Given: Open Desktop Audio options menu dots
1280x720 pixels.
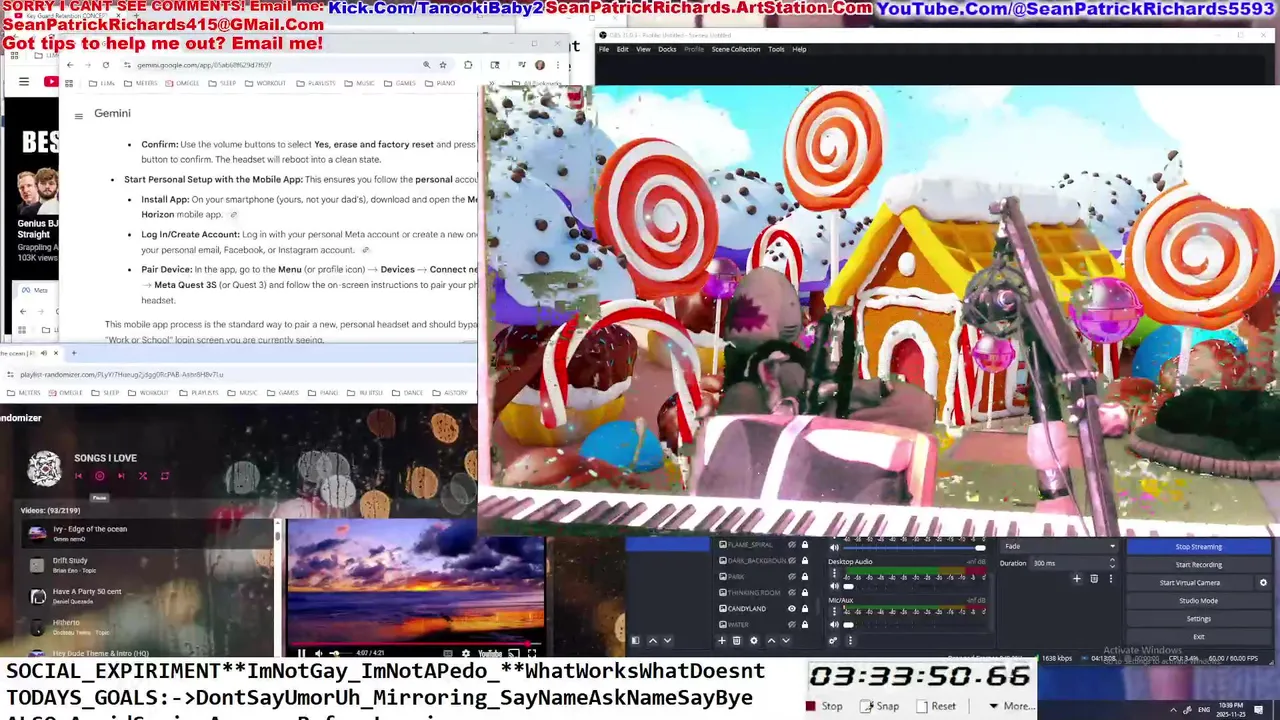Looking at the screenshot, I should [835, 573].
